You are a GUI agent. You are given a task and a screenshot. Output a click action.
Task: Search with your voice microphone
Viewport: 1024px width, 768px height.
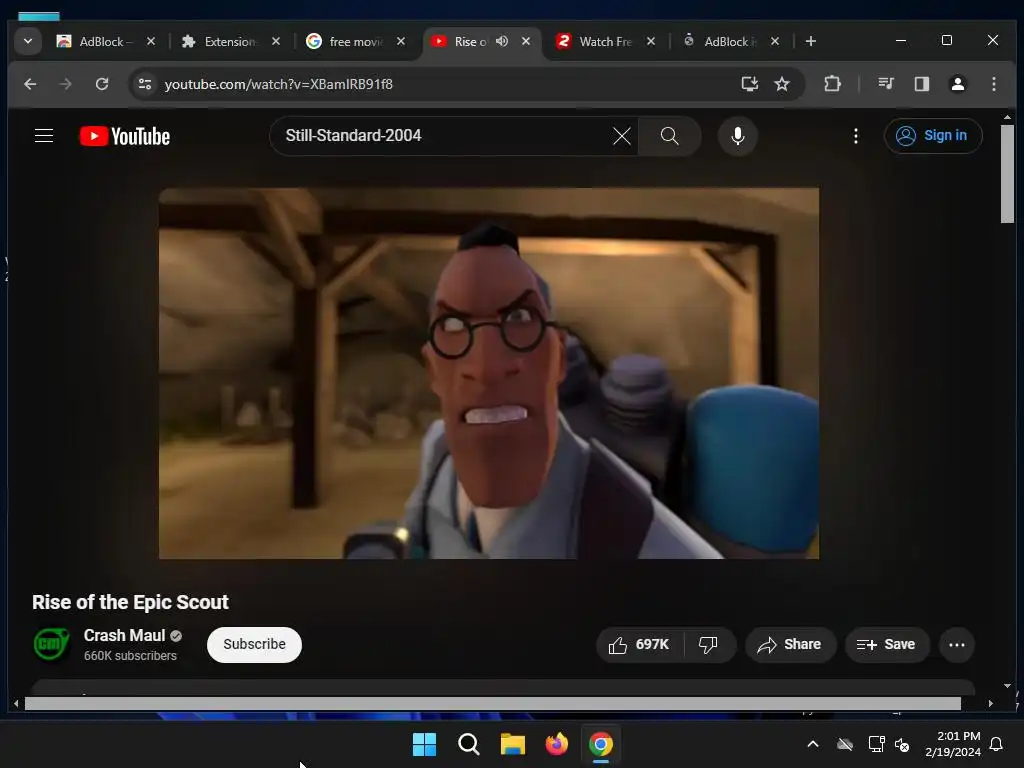point(737,136)
